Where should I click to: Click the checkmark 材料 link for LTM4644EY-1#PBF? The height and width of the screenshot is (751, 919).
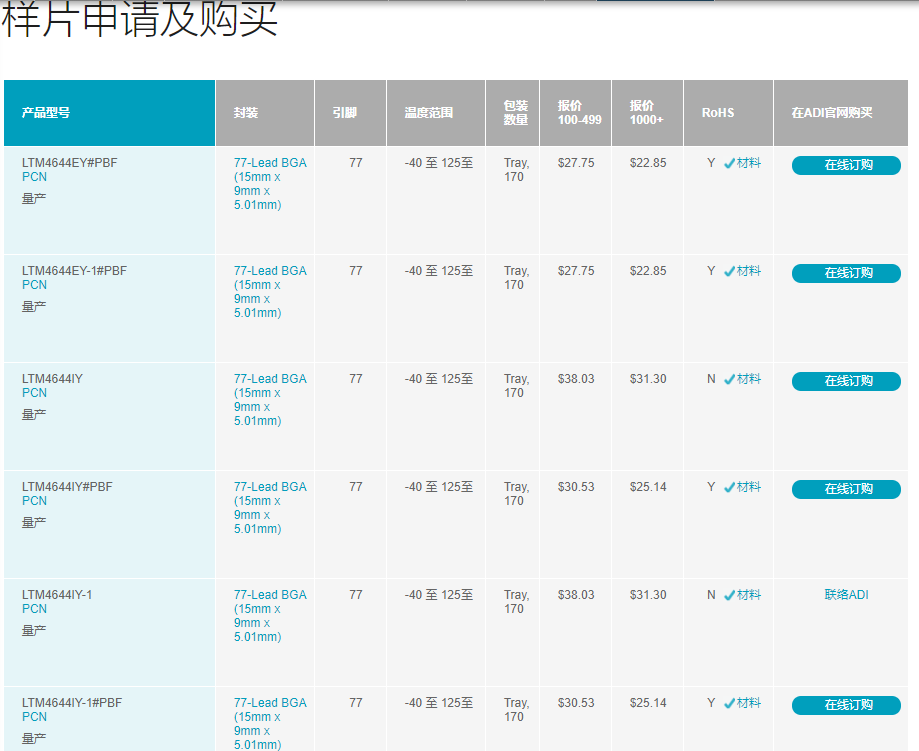[x=742, y=271]
